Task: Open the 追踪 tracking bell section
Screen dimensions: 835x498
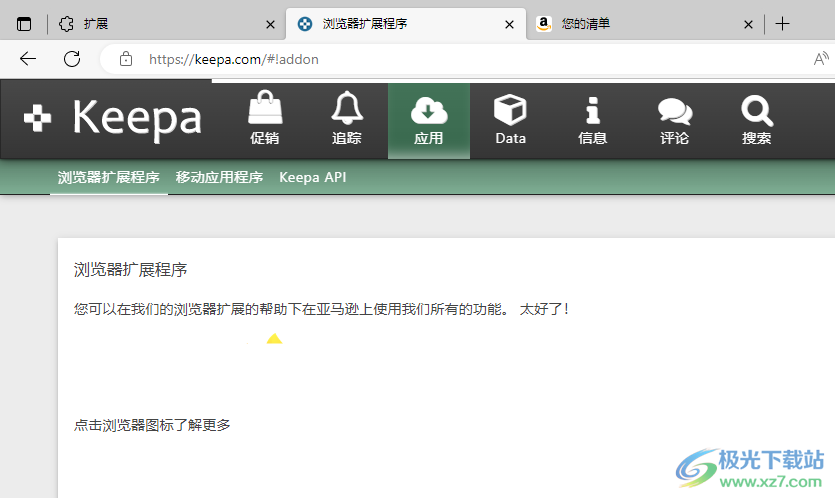Action: click(347, 120)
